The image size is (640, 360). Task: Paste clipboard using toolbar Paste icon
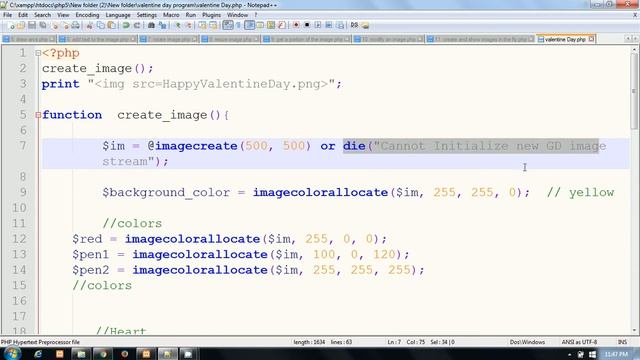coord(111,25)
